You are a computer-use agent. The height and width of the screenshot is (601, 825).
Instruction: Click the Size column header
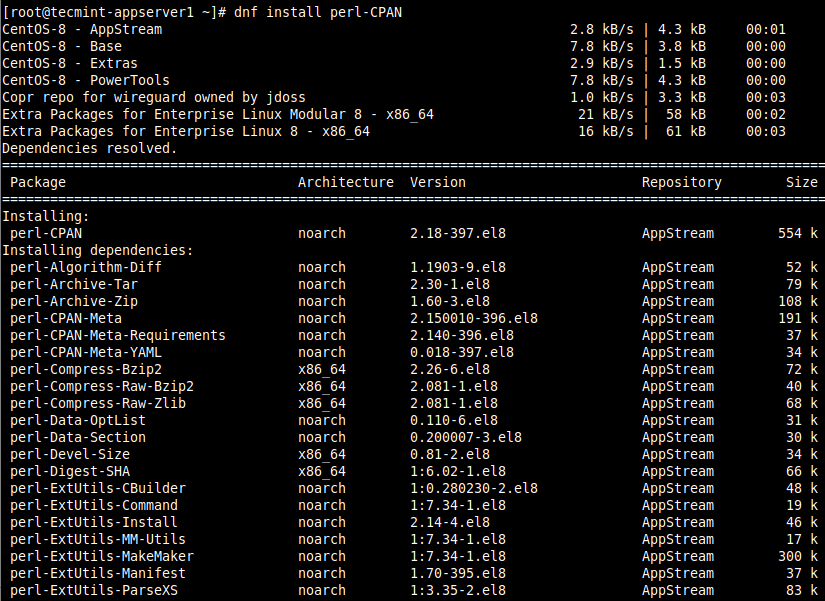[801, 182]
